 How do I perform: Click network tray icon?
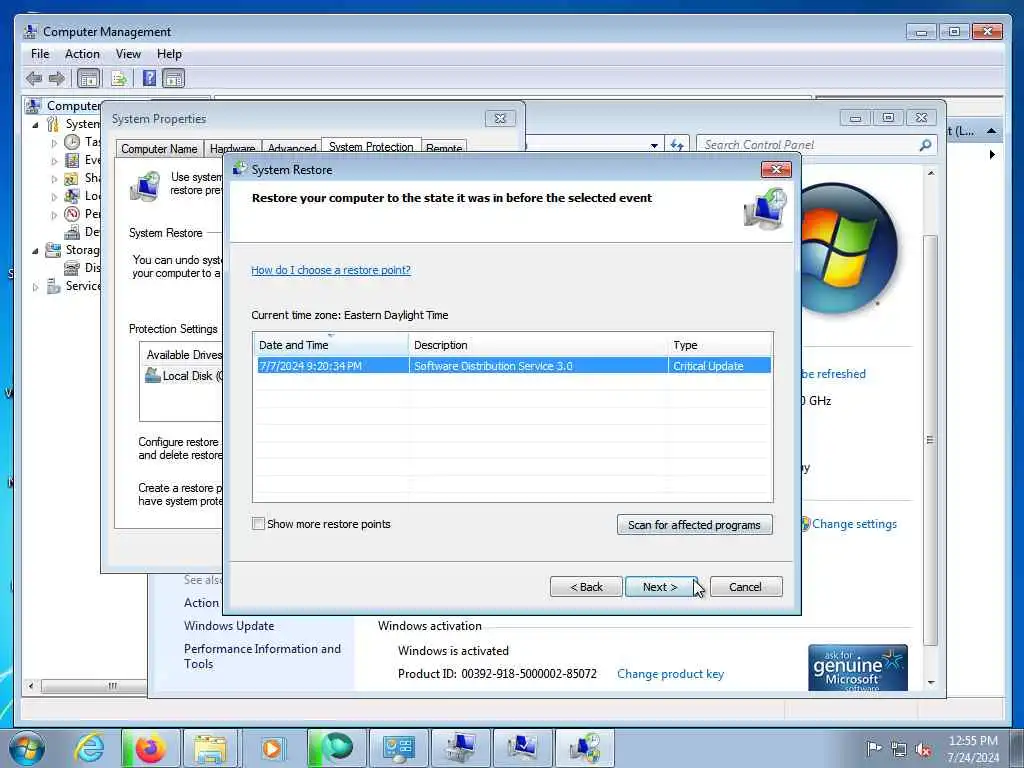click(899, 750)
